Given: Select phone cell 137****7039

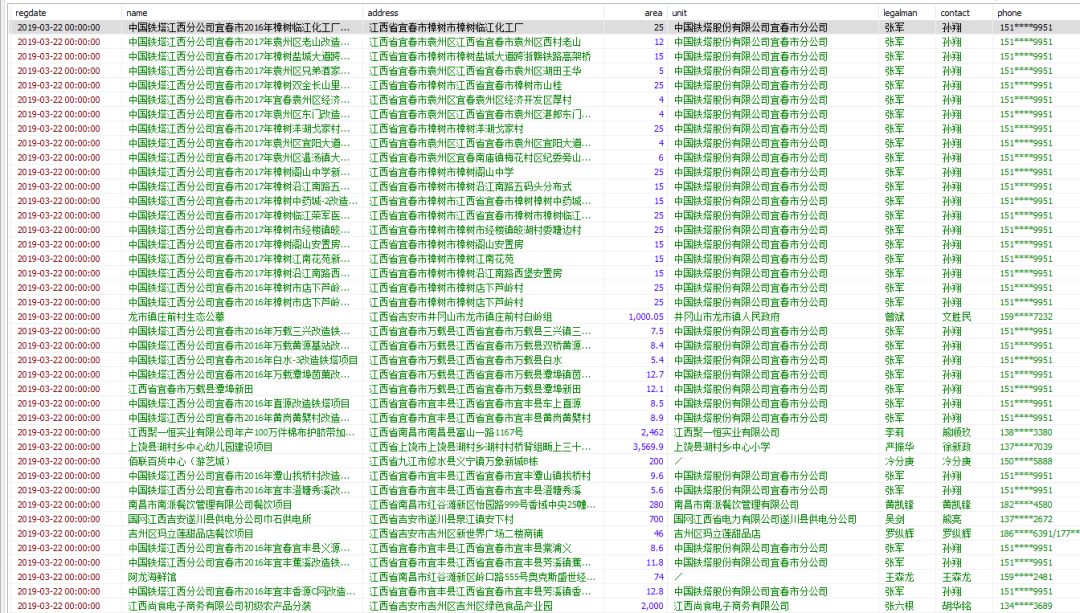Looking at the screenshot, I should tap(1026, 447).
